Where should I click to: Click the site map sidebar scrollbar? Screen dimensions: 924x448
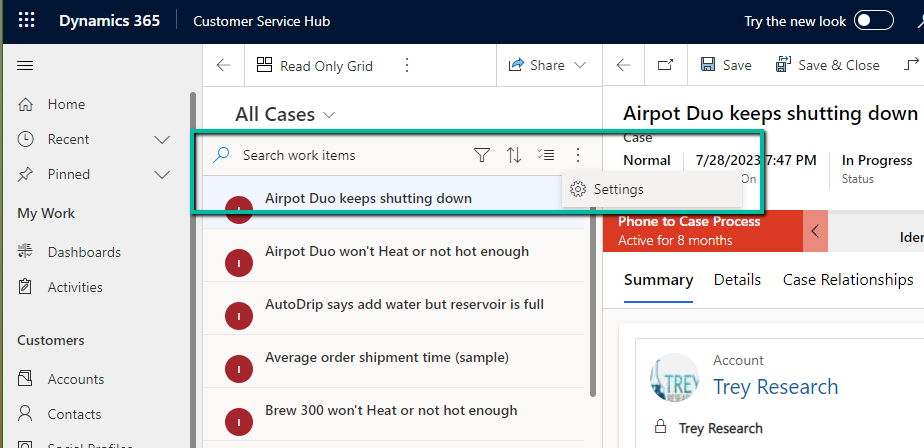coord(192,271)
